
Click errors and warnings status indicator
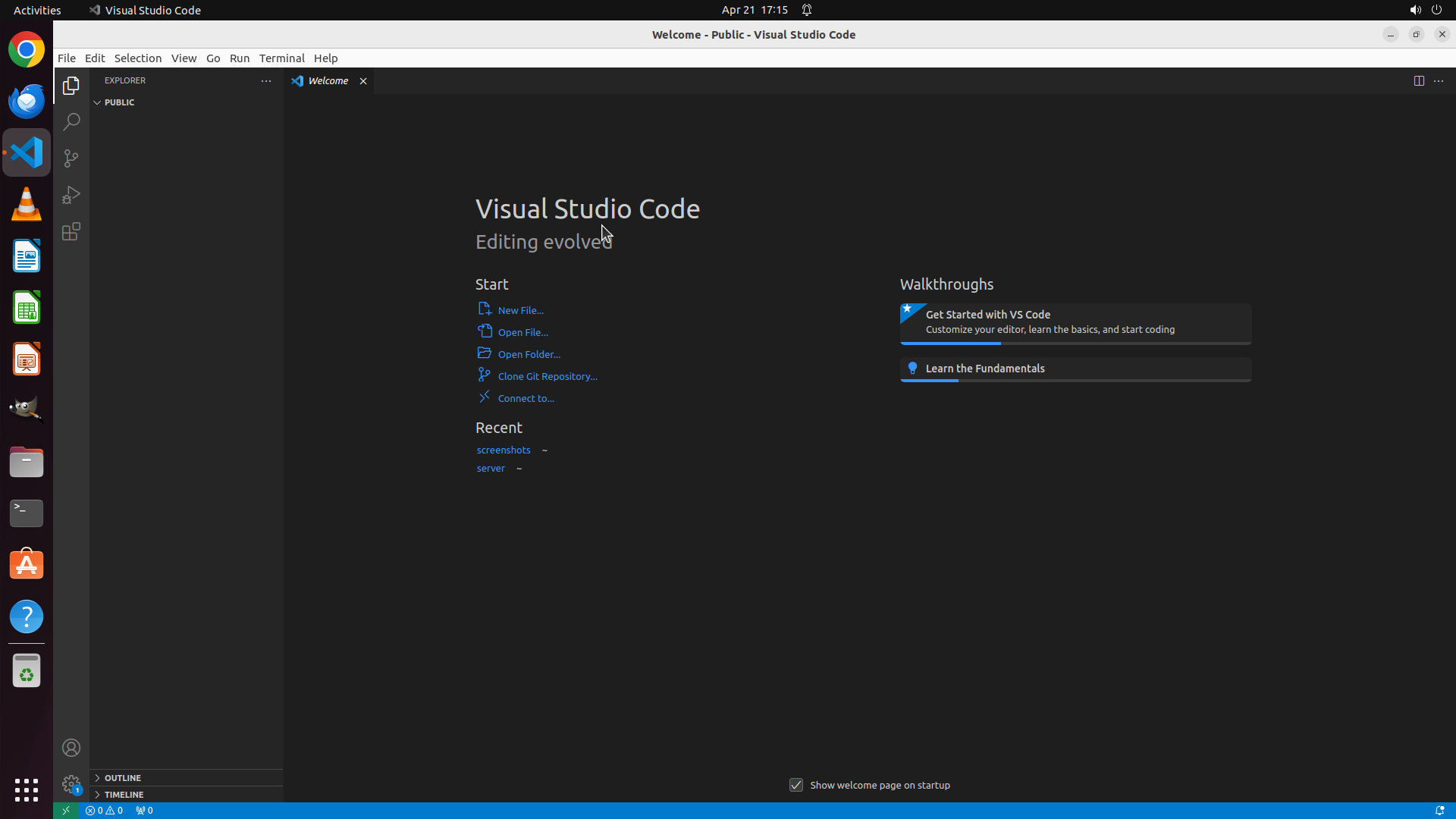coord(105,810)
